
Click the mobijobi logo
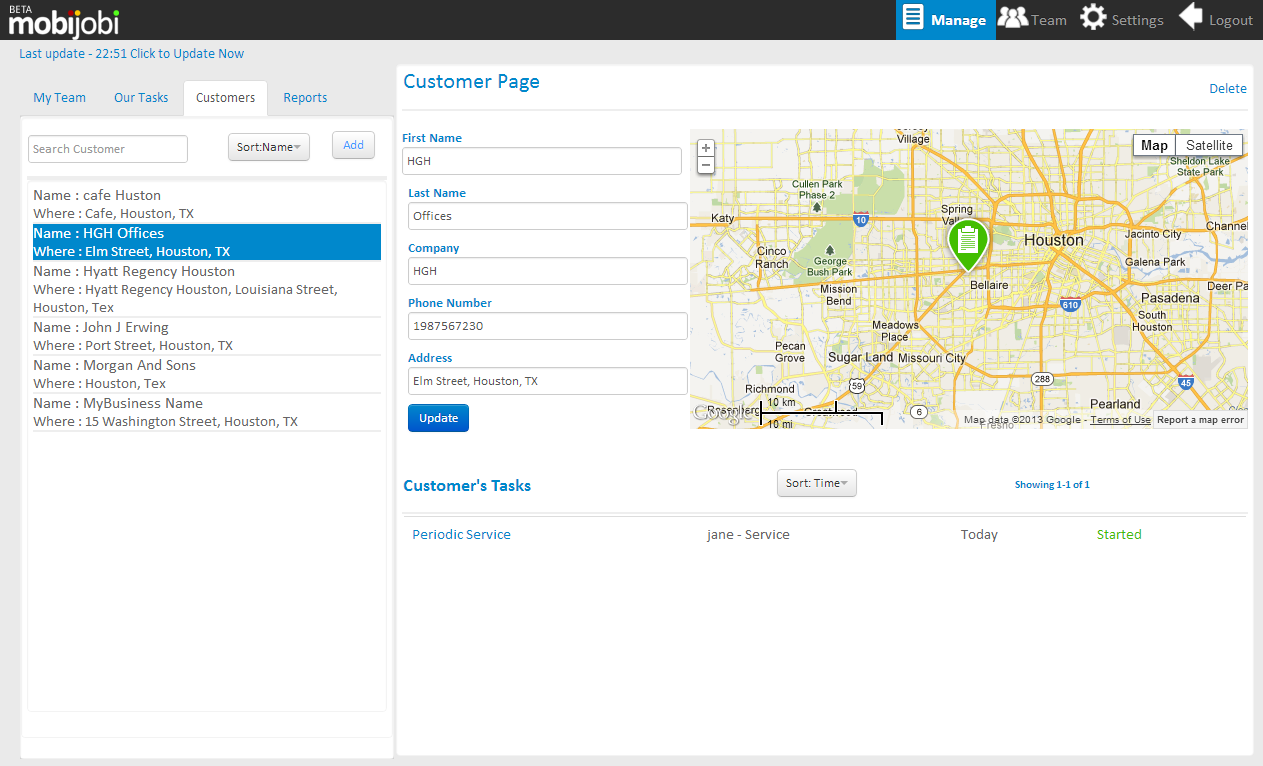[63, 20]
